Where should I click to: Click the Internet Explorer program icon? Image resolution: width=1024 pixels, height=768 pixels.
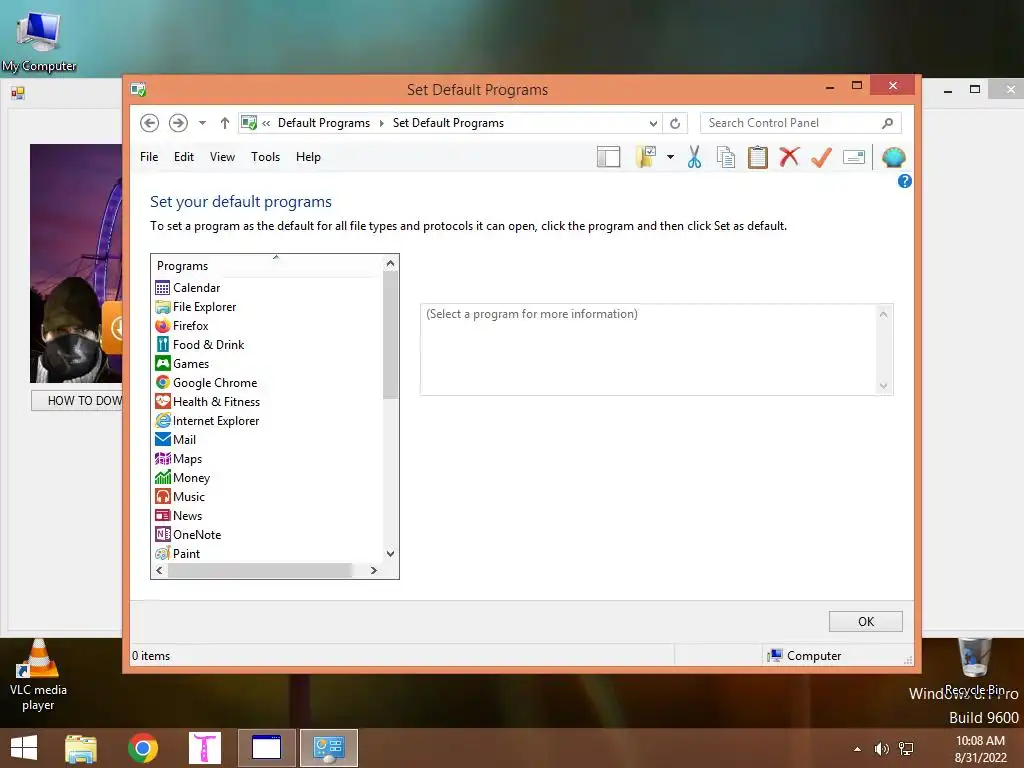click(x=163, y=421)
